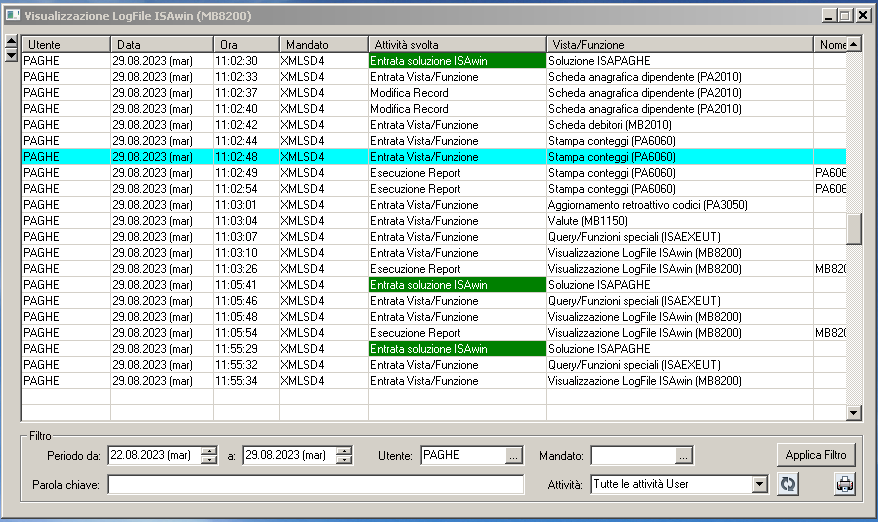Click the up arrow left of Utente header
The image size is (878, 522).
11,42
